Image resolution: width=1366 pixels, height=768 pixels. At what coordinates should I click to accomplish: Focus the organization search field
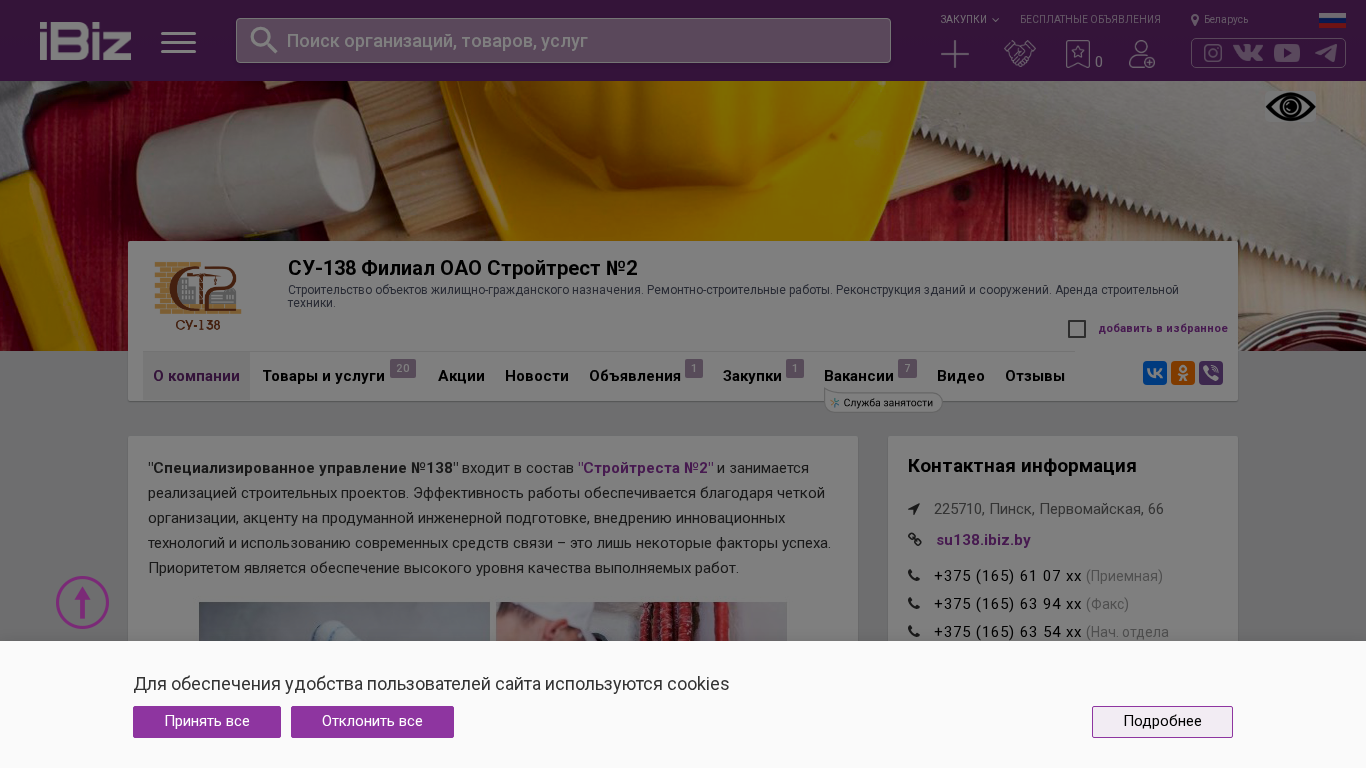point(563,41)
